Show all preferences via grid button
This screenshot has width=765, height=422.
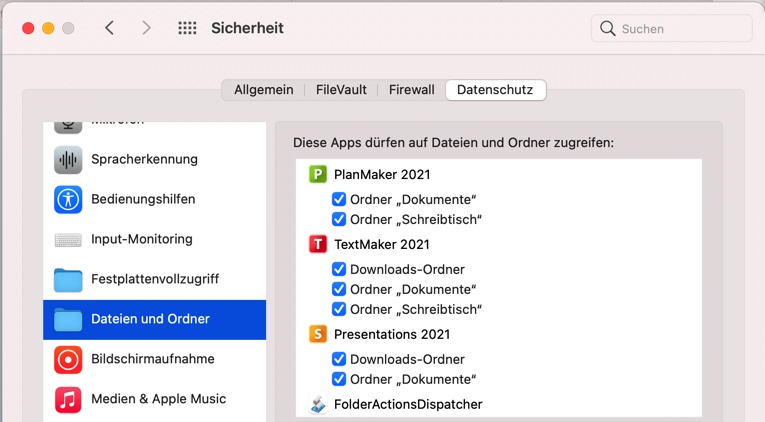pyautogui.click(x=187, y=28)
